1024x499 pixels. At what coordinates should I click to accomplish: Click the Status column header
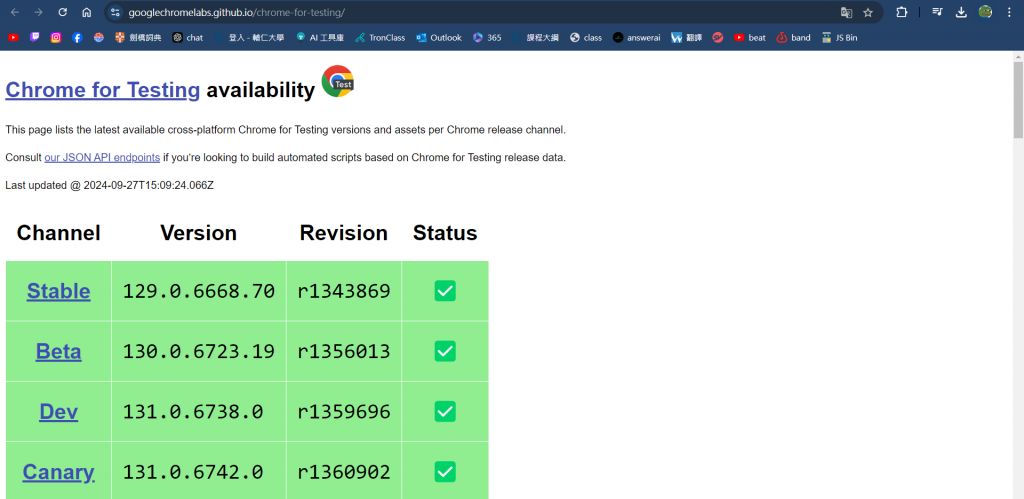click(x=445, y=233)
